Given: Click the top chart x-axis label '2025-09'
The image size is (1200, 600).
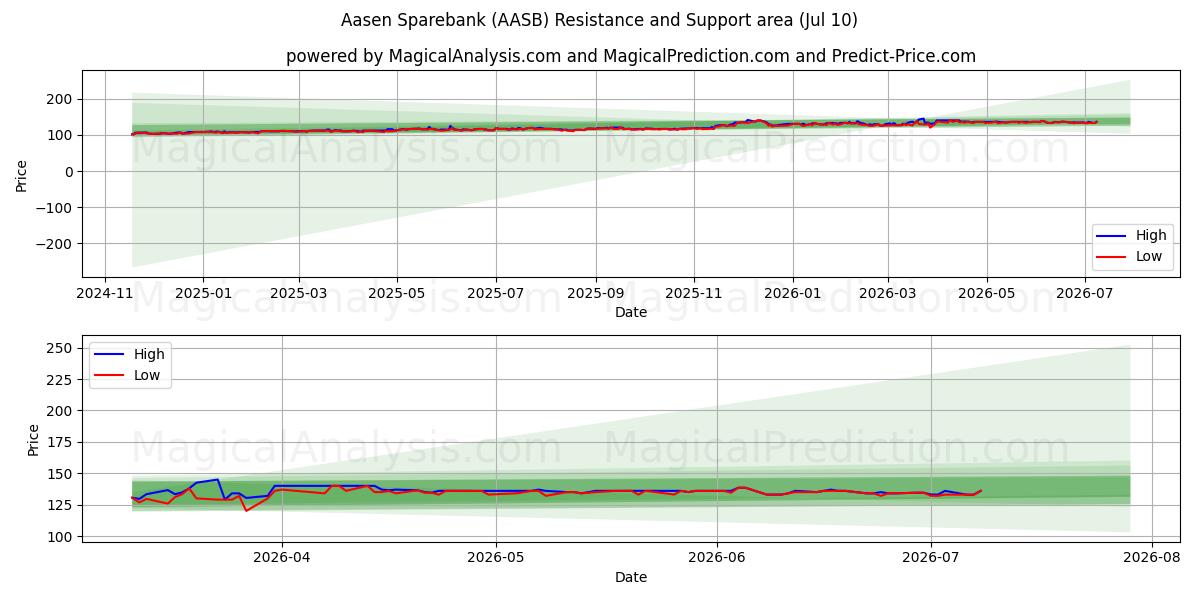Looking at the screenshot, I should pos(596,295).
